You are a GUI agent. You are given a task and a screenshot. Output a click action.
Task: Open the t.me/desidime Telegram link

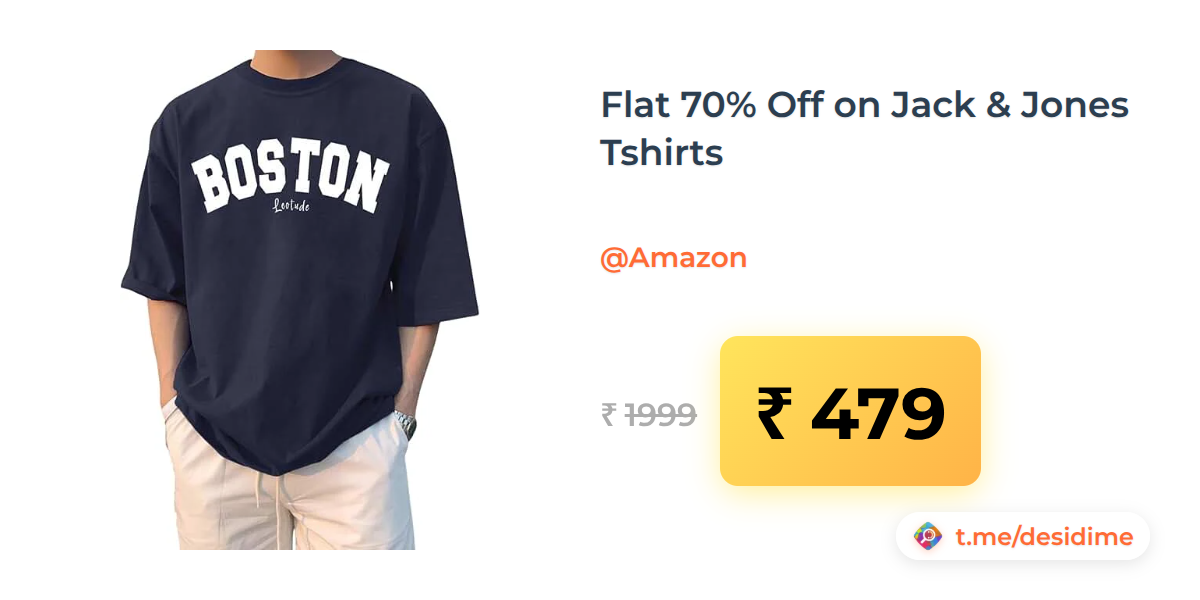pos(1044,537)
